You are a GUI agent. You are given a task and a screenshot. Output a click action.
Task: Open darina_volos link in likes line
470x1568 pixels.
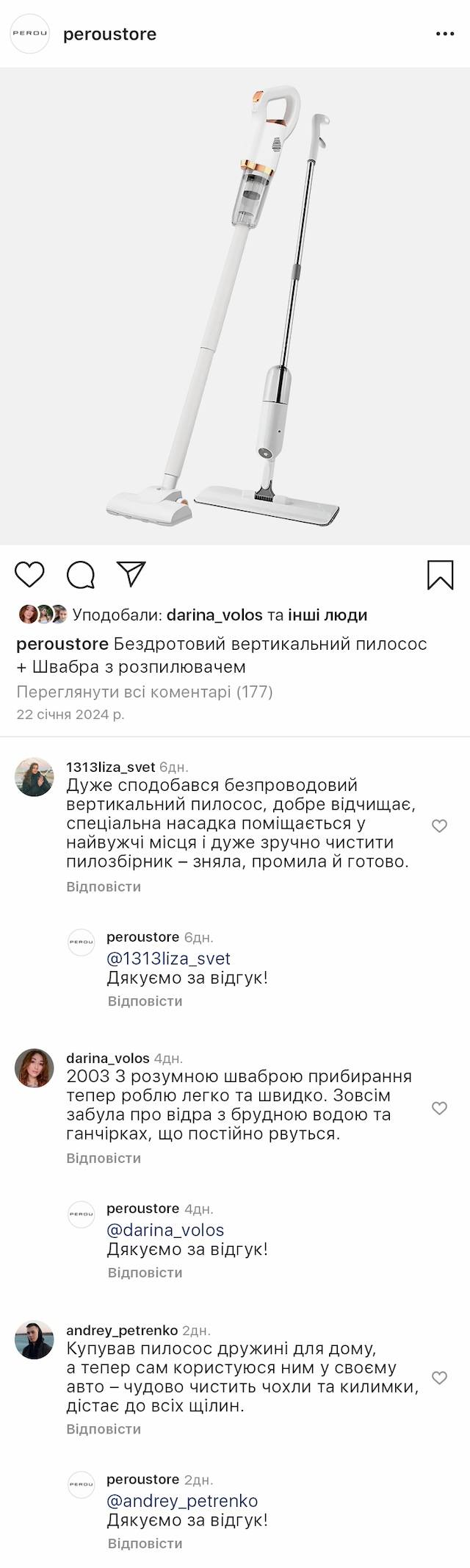point(214,615)
